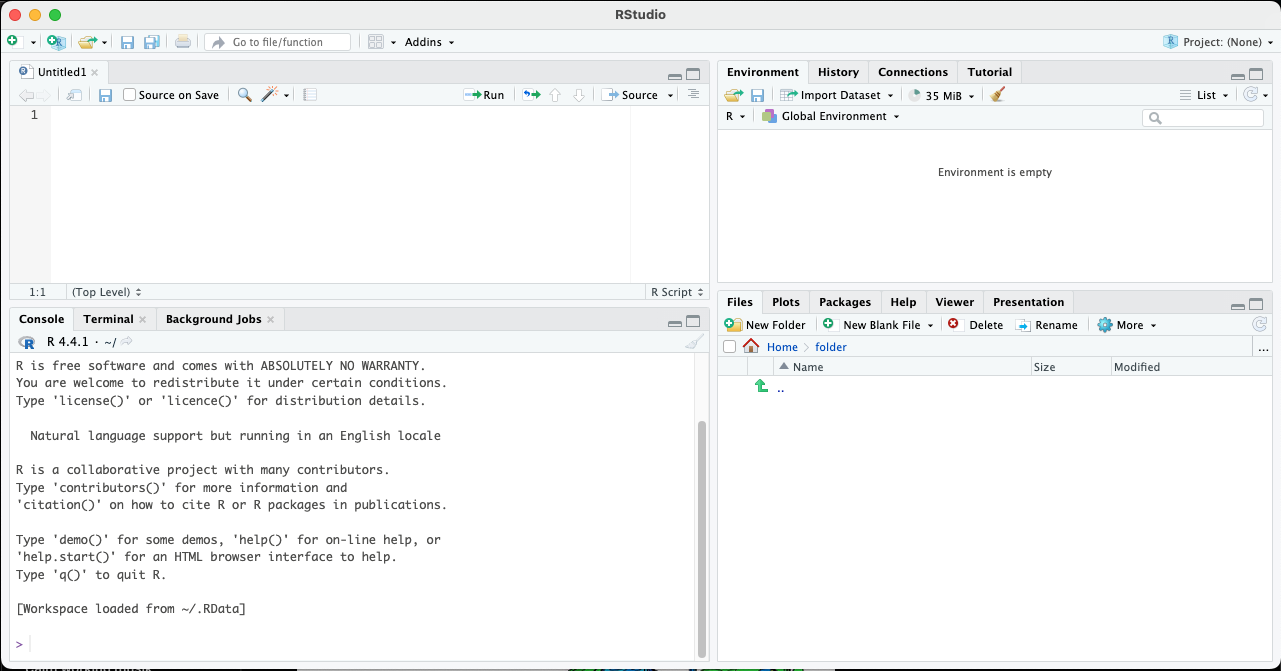This screenshot has width=1281, height=671.
Task: Tick the select-all checkbox in Files pane
Action: [729, 347]
